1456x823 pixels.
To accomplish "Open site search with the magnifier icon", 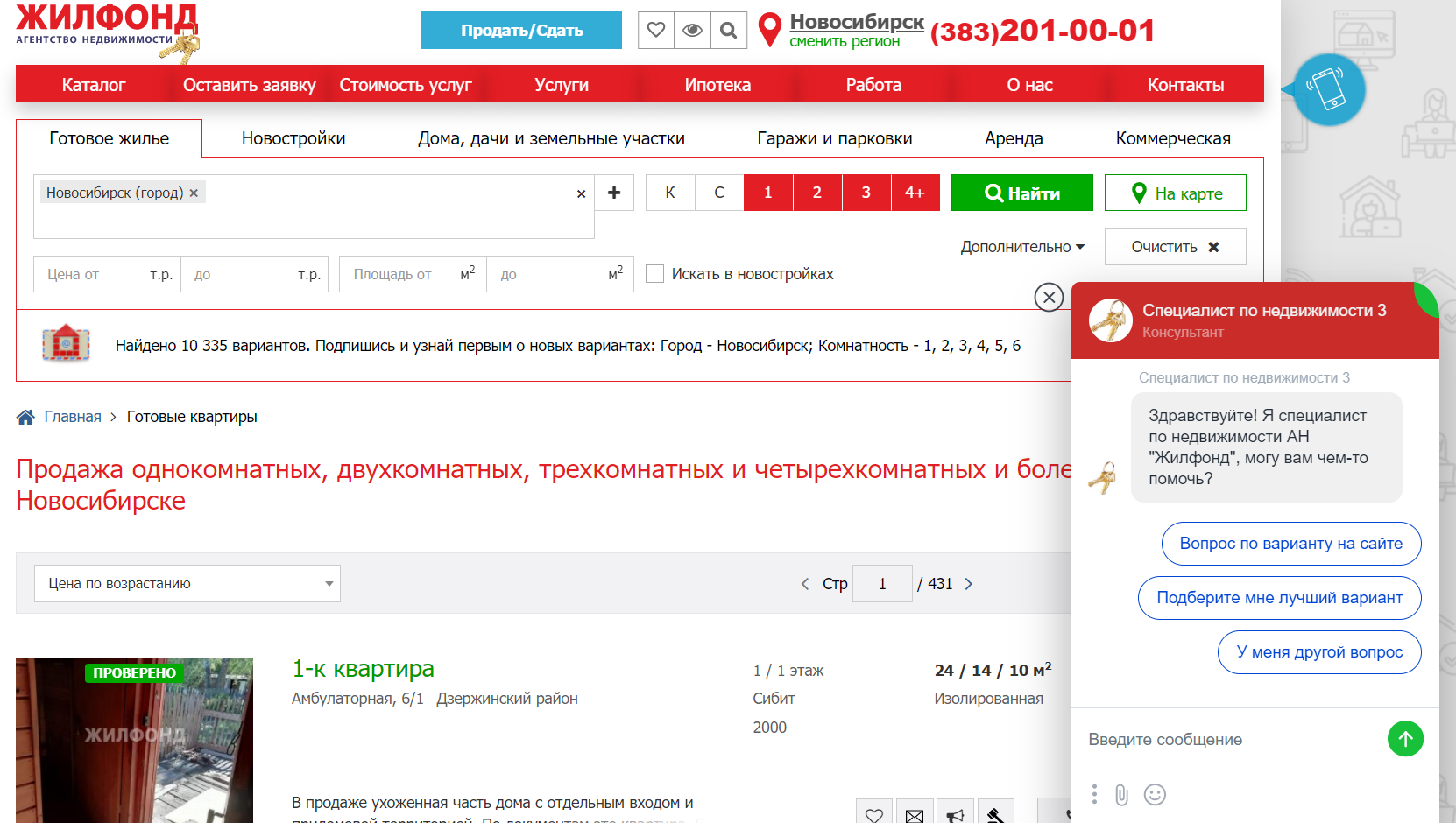I will point(728,30).
